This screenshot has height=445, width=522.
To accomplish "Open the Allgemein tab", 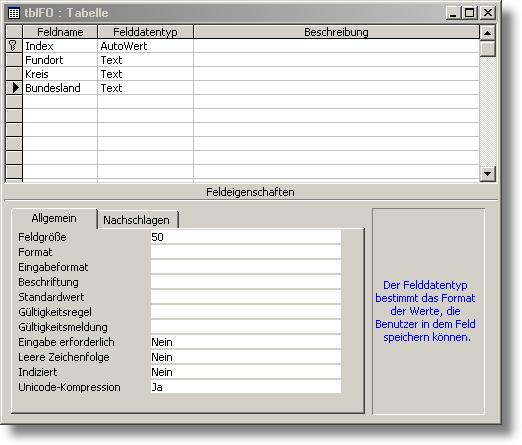I will 54,218.
